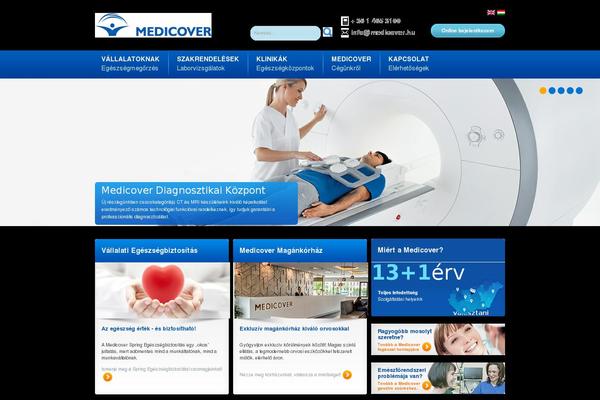Click orange arrow in Magánkórház card
Image resolution: width=600 pixels, height=400 pixels.
[347, 375]
